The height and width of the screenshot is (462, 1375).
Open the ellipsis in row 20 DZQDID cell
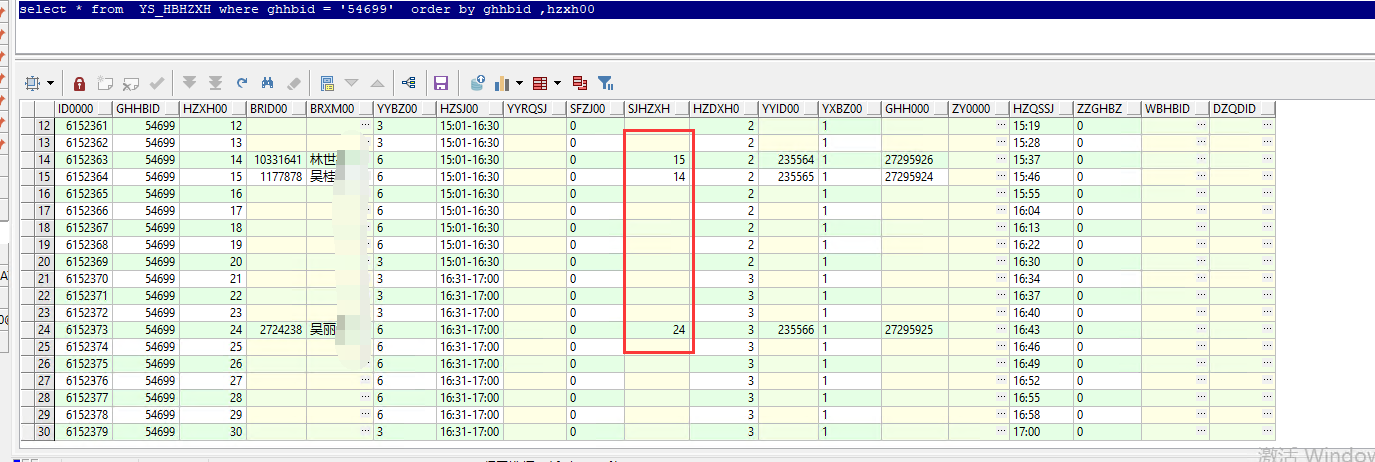[1267, 262]
